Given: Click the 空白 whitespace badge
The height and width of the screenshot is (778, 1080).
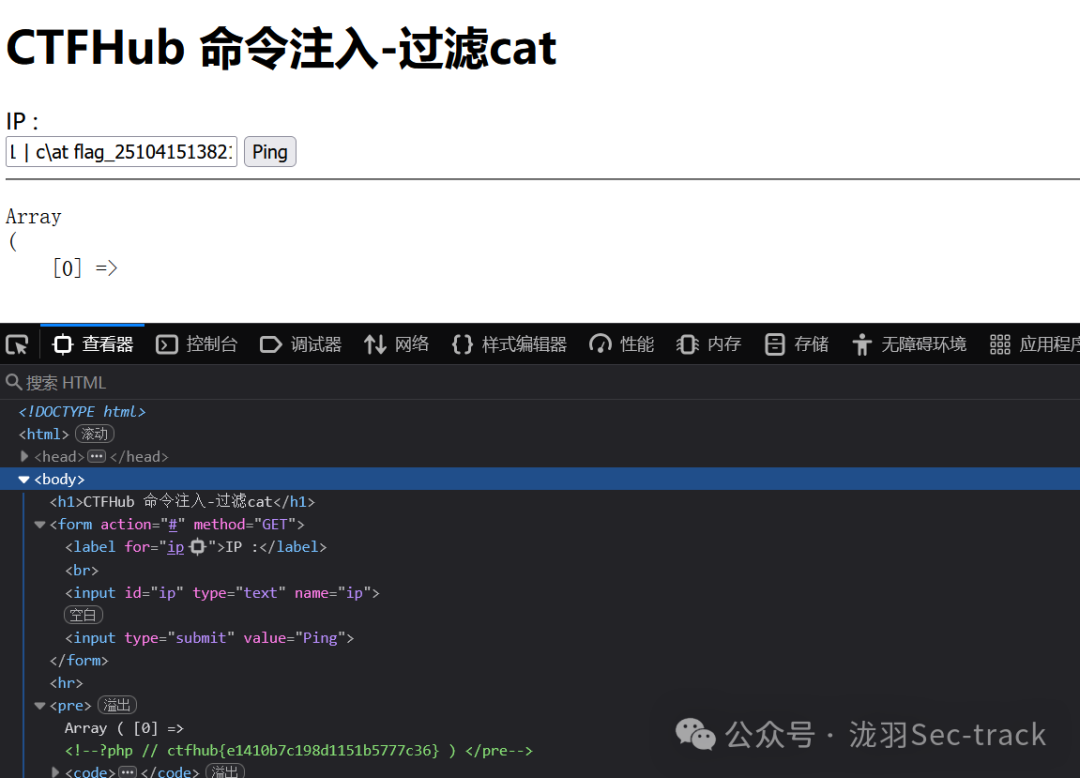Looking at the screenshot, I should coord(83,615).
